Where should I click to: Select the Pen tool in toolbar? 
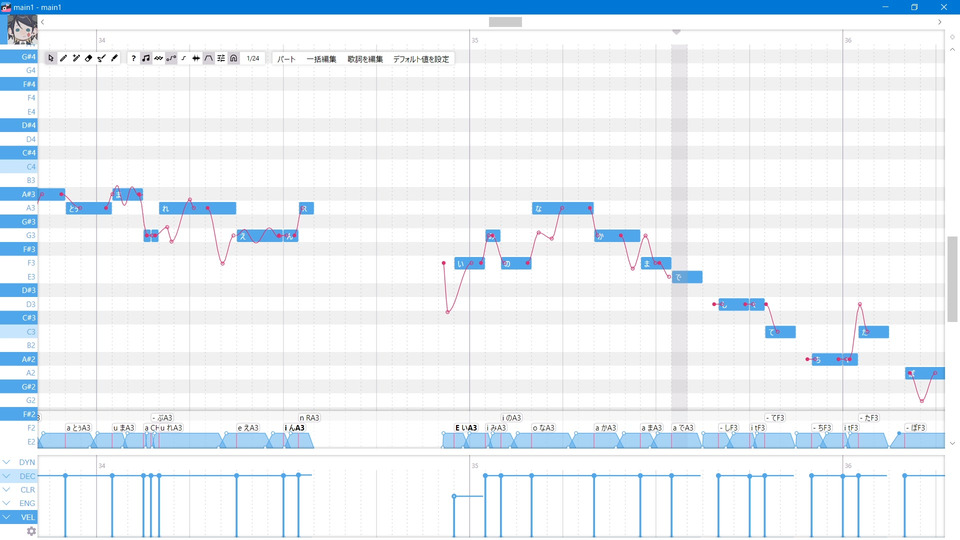pyautogui.click(x=64, y=58)
